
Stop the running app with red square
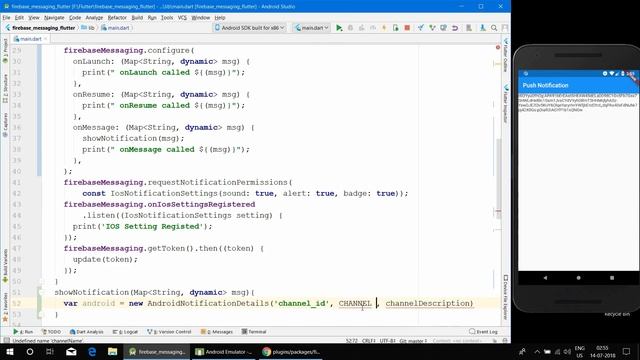tap(407, 28)
